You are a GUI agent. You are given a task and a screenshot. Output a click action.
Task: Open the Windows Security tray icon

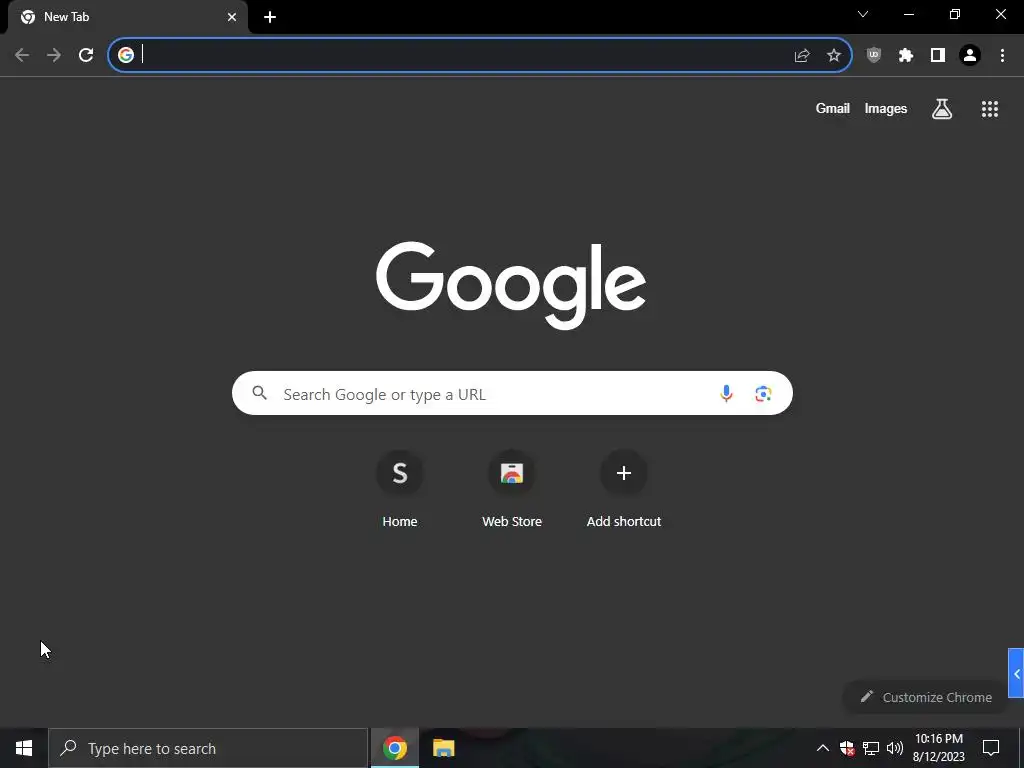click(847, 748)
